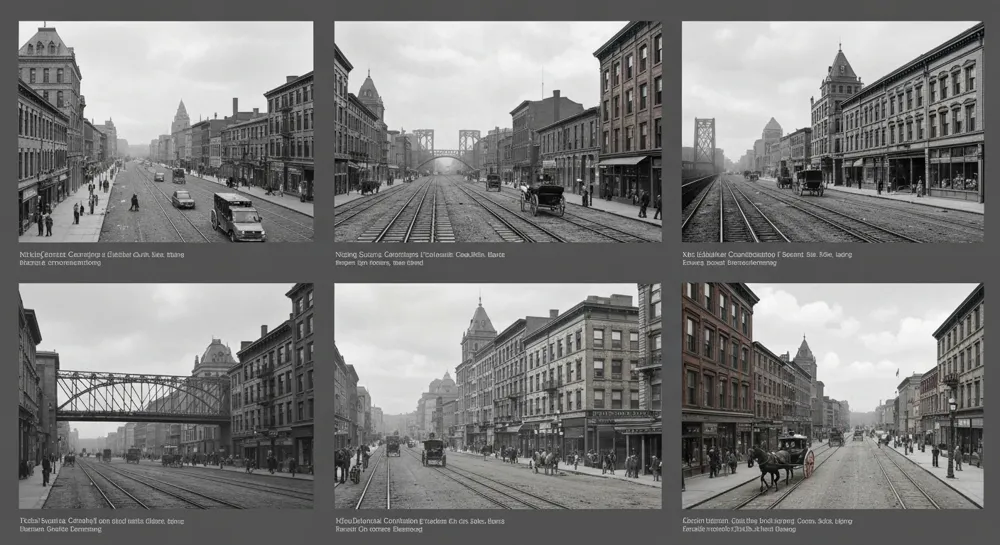Select the top-right photo with turreted corner building
The image size is (1000, 545).
(832, 132)
